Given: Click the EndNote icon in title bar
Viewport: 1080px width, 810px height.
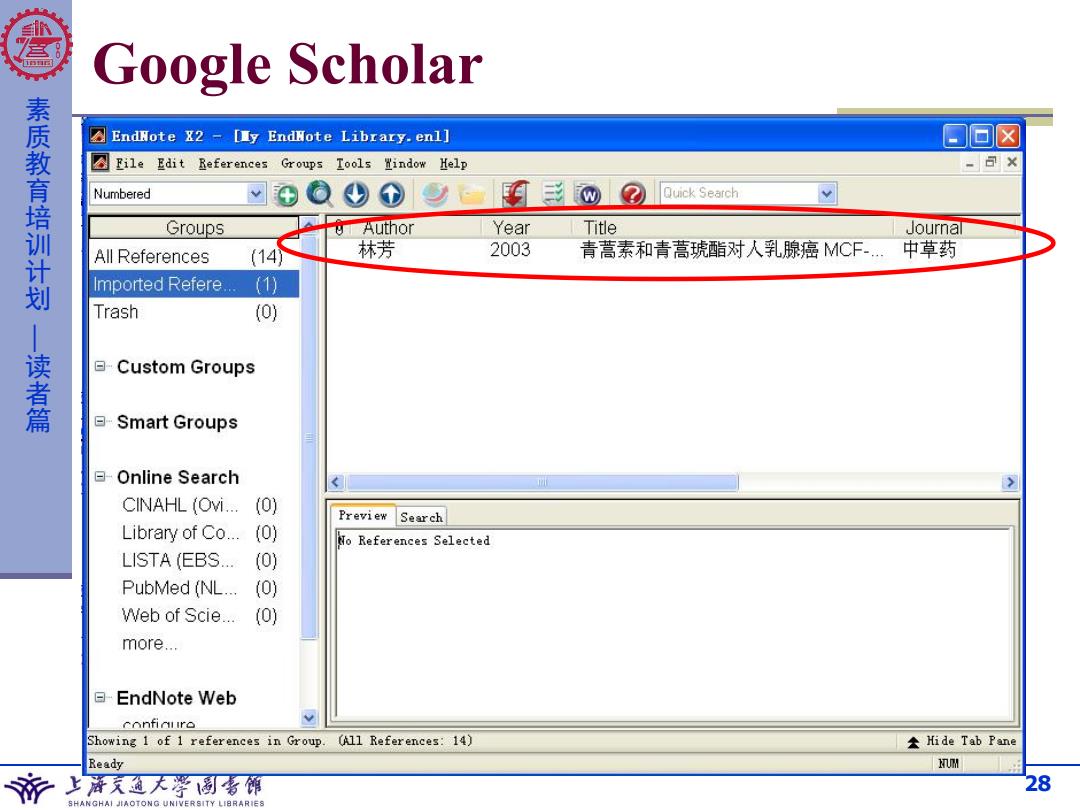Looking at the screenshot, I should pos(98,136).
